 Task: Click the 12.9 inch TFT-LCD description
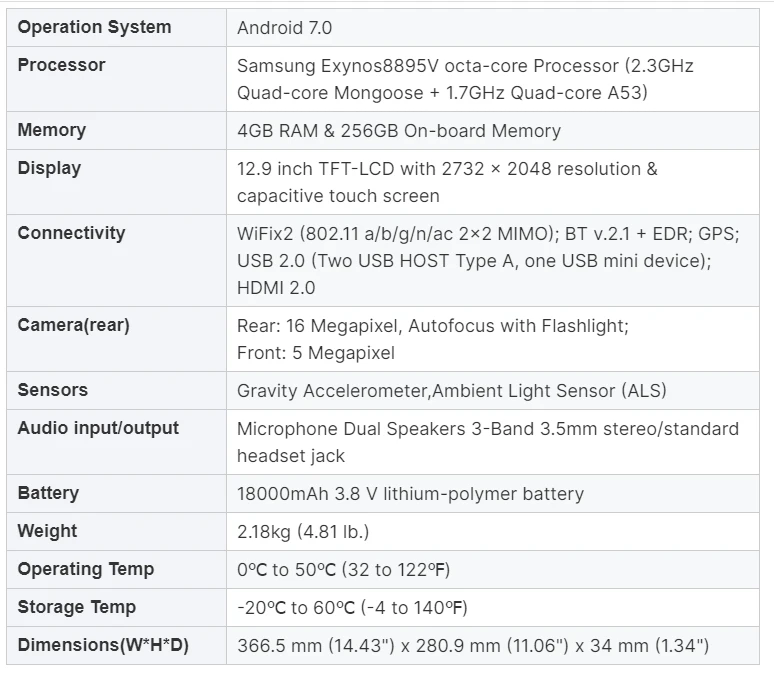(x=447, y=182)
